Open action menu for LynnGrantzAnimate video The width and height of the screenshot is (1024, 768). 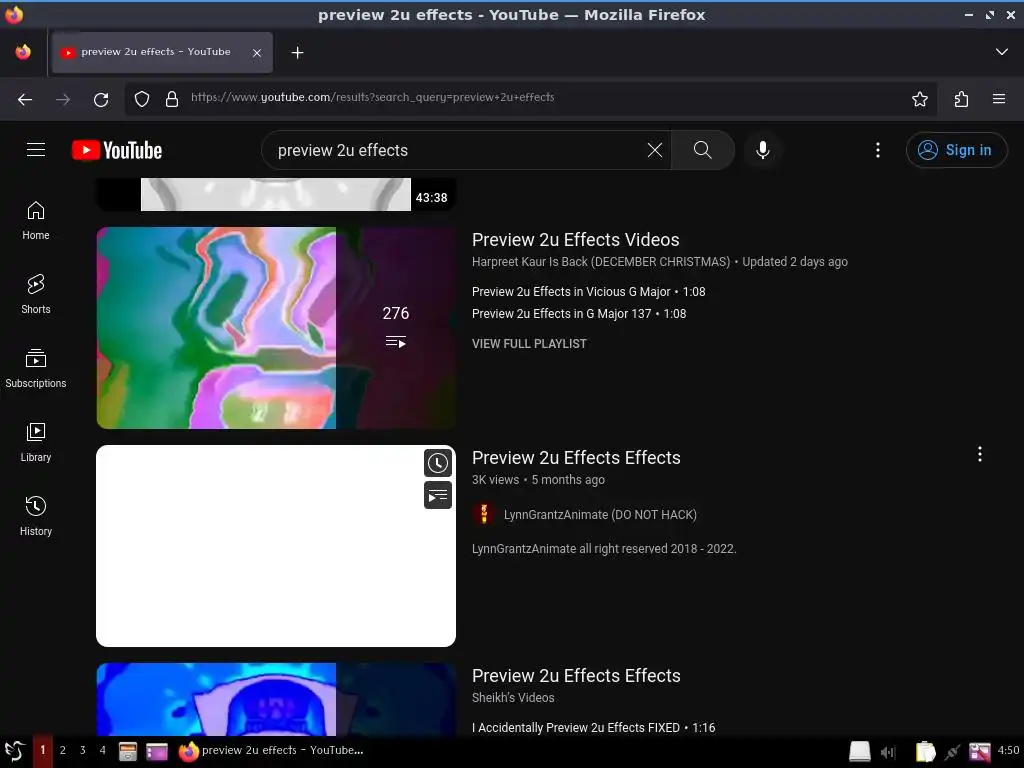(x=980, y=455)
